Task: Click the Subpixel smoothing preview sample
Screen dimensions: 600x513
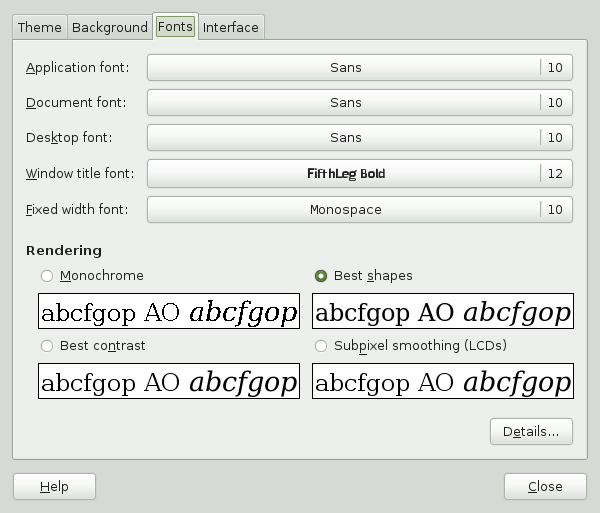Action: (443, 381)
